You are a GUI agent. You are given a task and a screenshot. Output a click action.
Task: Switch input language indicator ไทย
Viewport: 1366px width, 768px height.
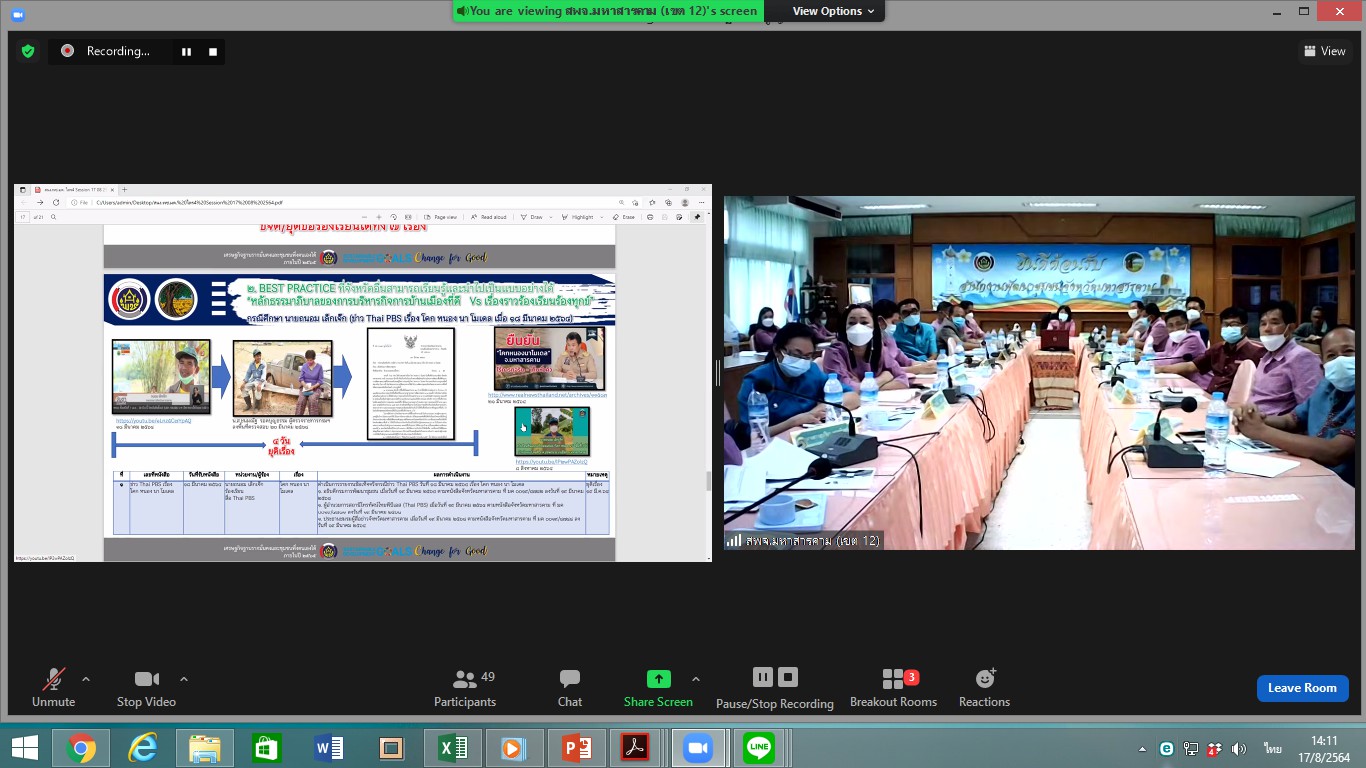click(x=1273, y=748)
